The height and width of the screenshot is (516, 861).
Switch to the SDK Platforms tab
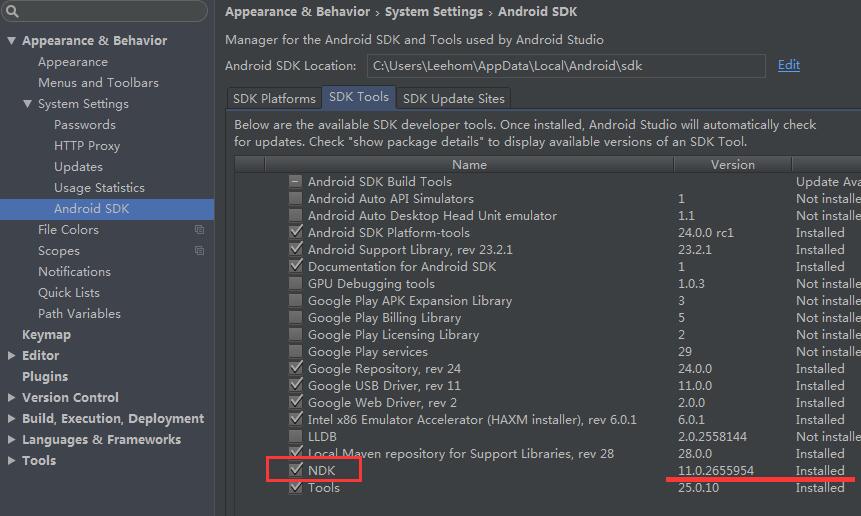coord(274,98)
